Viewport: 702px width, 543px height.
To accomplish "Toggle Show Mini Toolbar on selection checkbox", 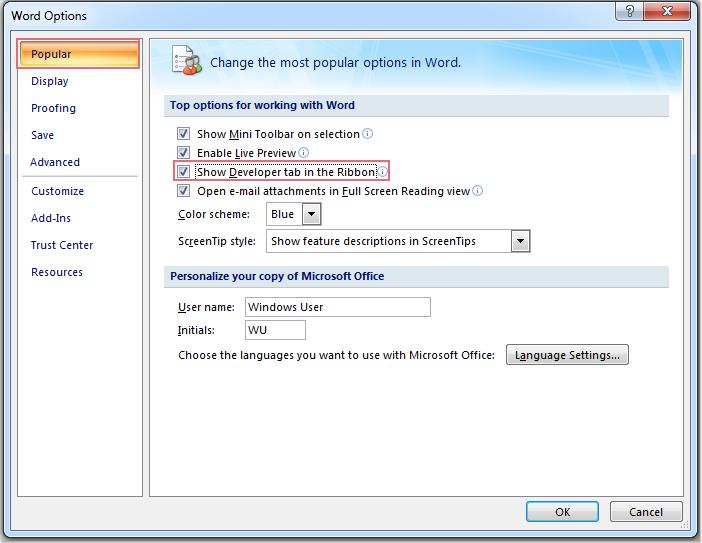I will 183,133.
